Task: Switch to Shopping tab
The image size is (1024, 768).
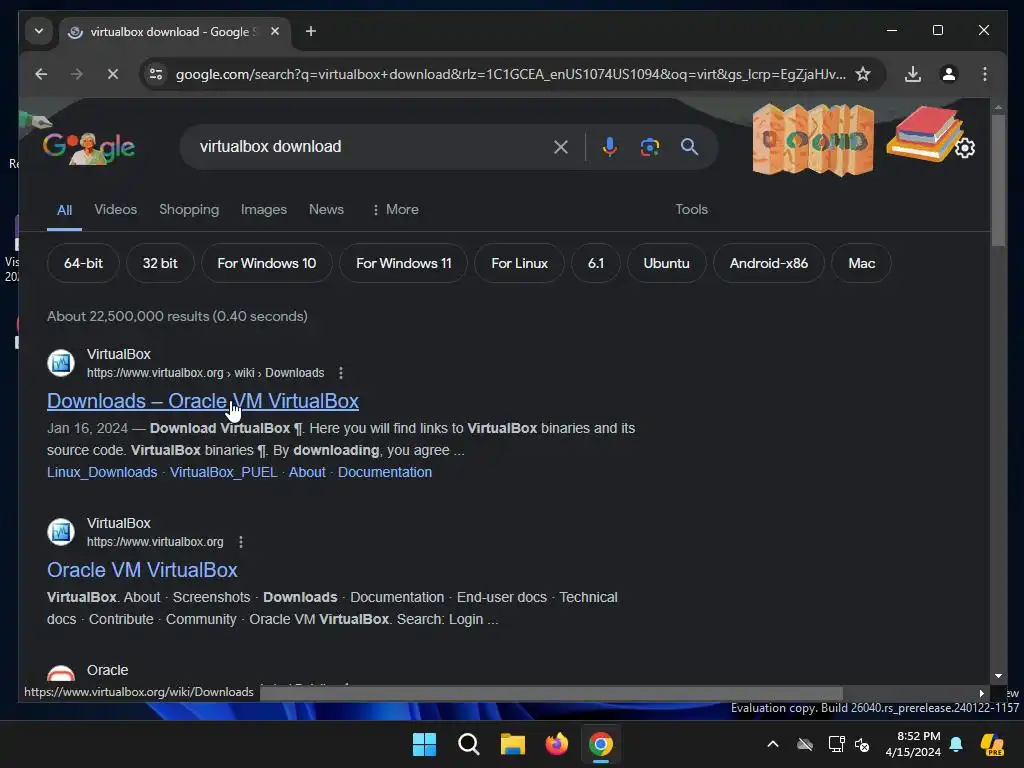Action: pyautogui.click(x=189, y=210)
